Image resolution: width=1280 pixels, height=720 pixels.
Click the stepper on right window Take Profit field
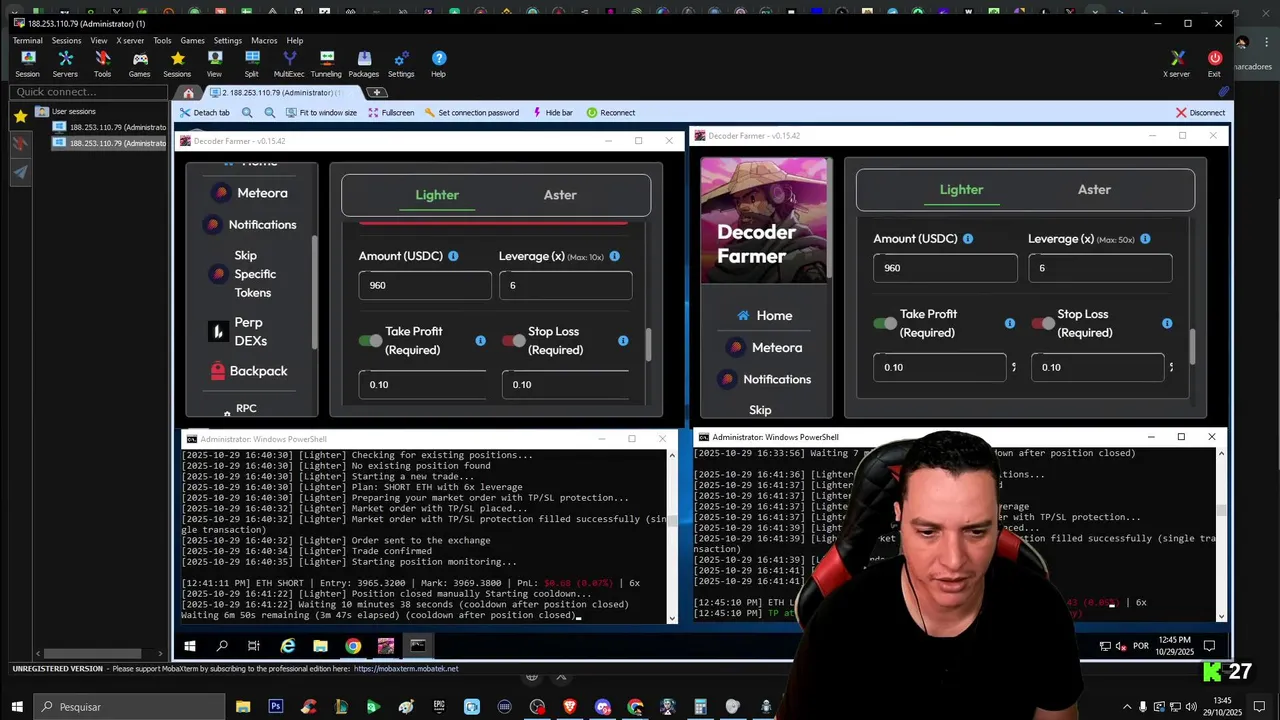click(x=1013, y=367)
